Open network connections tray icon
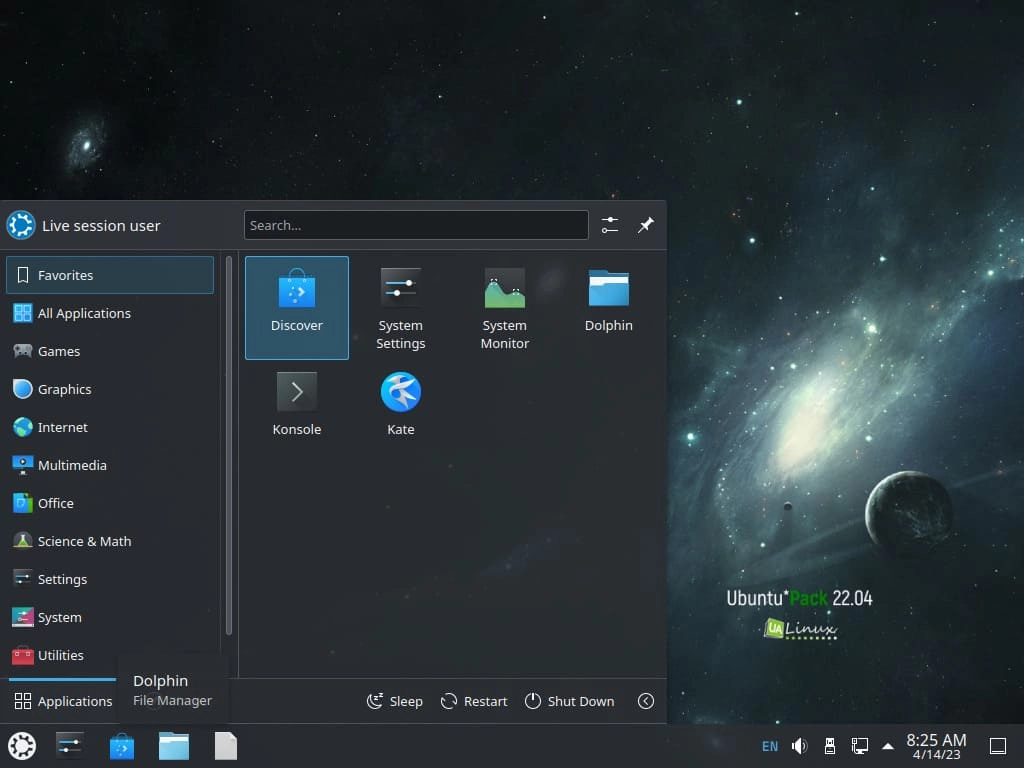 [859, 746]
